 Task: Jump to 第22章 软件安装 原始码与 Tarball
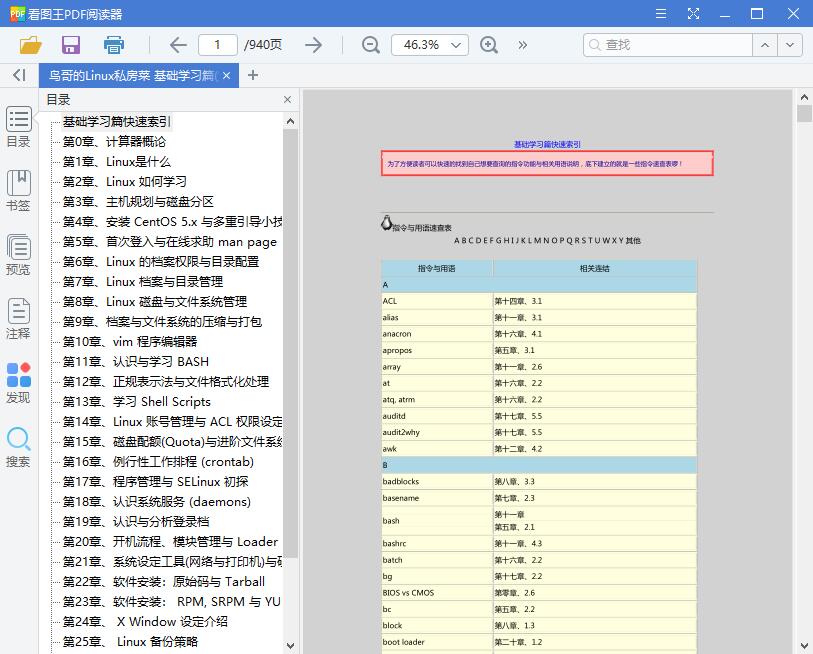click(x=164, y=582)
